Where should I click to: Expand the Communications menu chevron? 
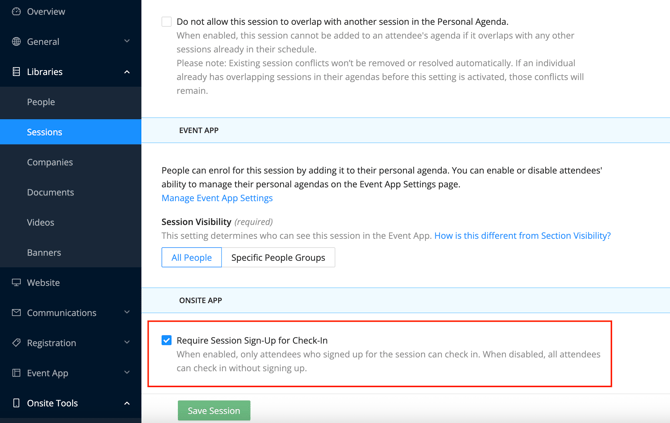pos(127,313)
